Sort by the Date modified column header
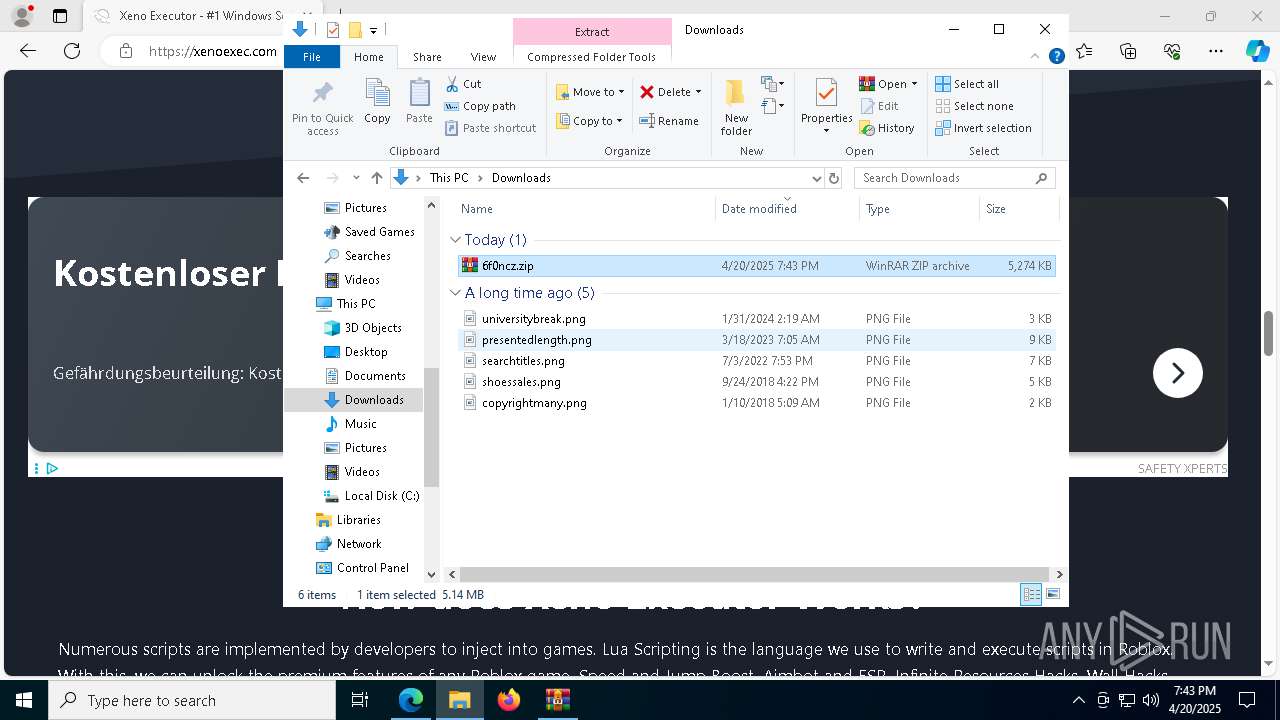 point(787,209)
